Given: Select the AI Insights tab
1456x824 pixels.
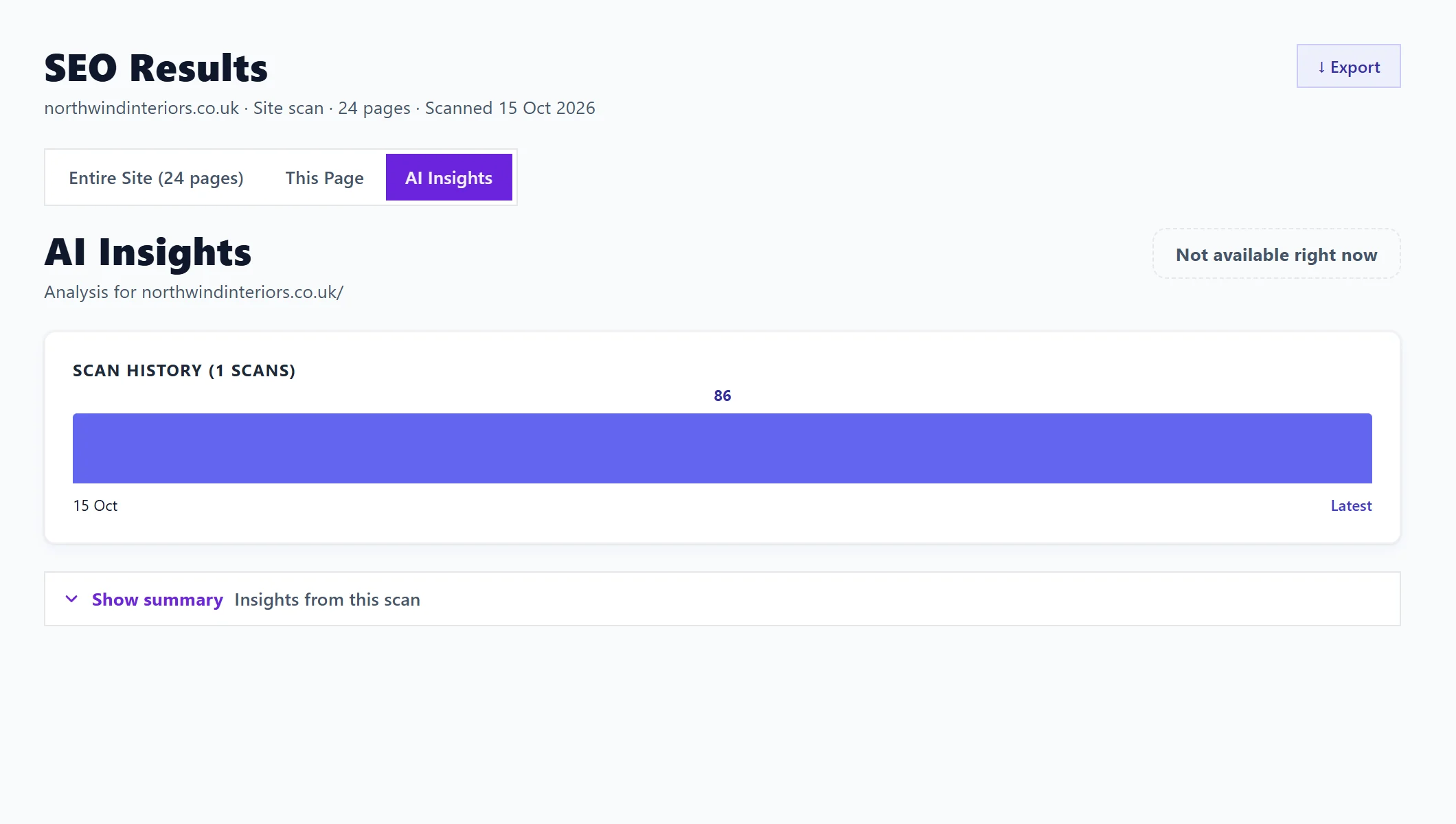Looking at the screenshot, I should (448, 177).
